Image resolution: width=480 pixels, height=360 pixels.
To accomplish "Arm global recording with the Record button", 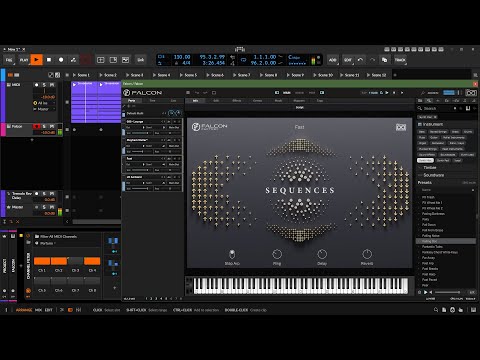I will pos(61,60).
